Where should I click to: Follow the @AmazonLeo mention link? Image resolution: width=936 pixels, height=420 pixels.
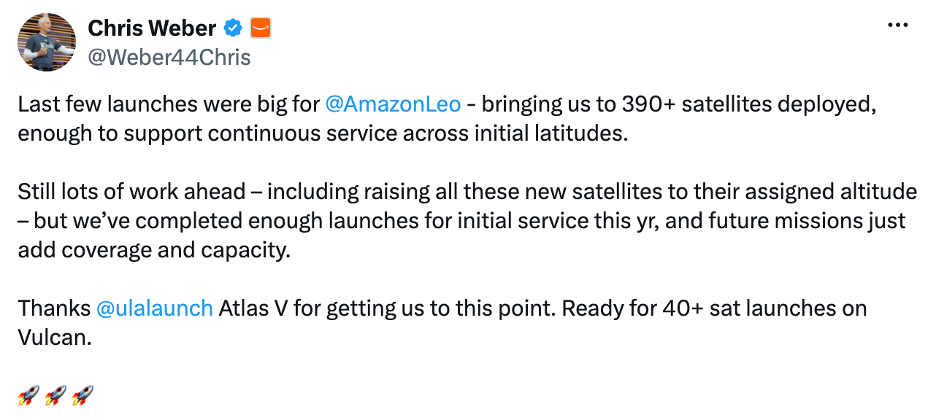click(393, 104)
